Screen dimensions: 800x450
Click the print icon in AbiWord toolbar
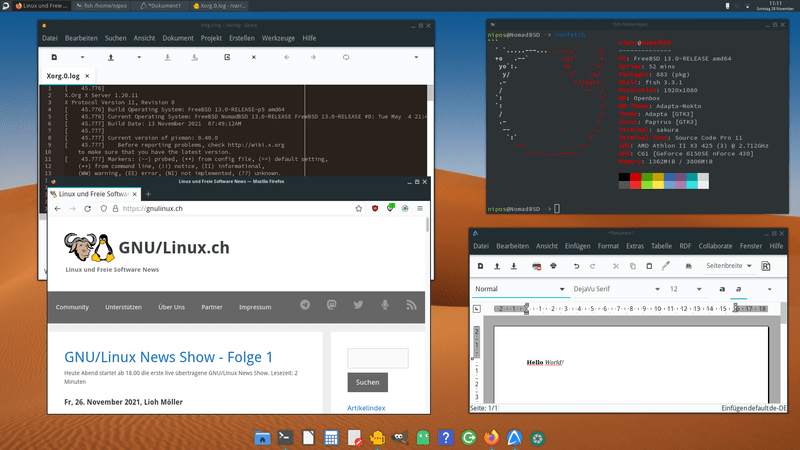(553, 266)
